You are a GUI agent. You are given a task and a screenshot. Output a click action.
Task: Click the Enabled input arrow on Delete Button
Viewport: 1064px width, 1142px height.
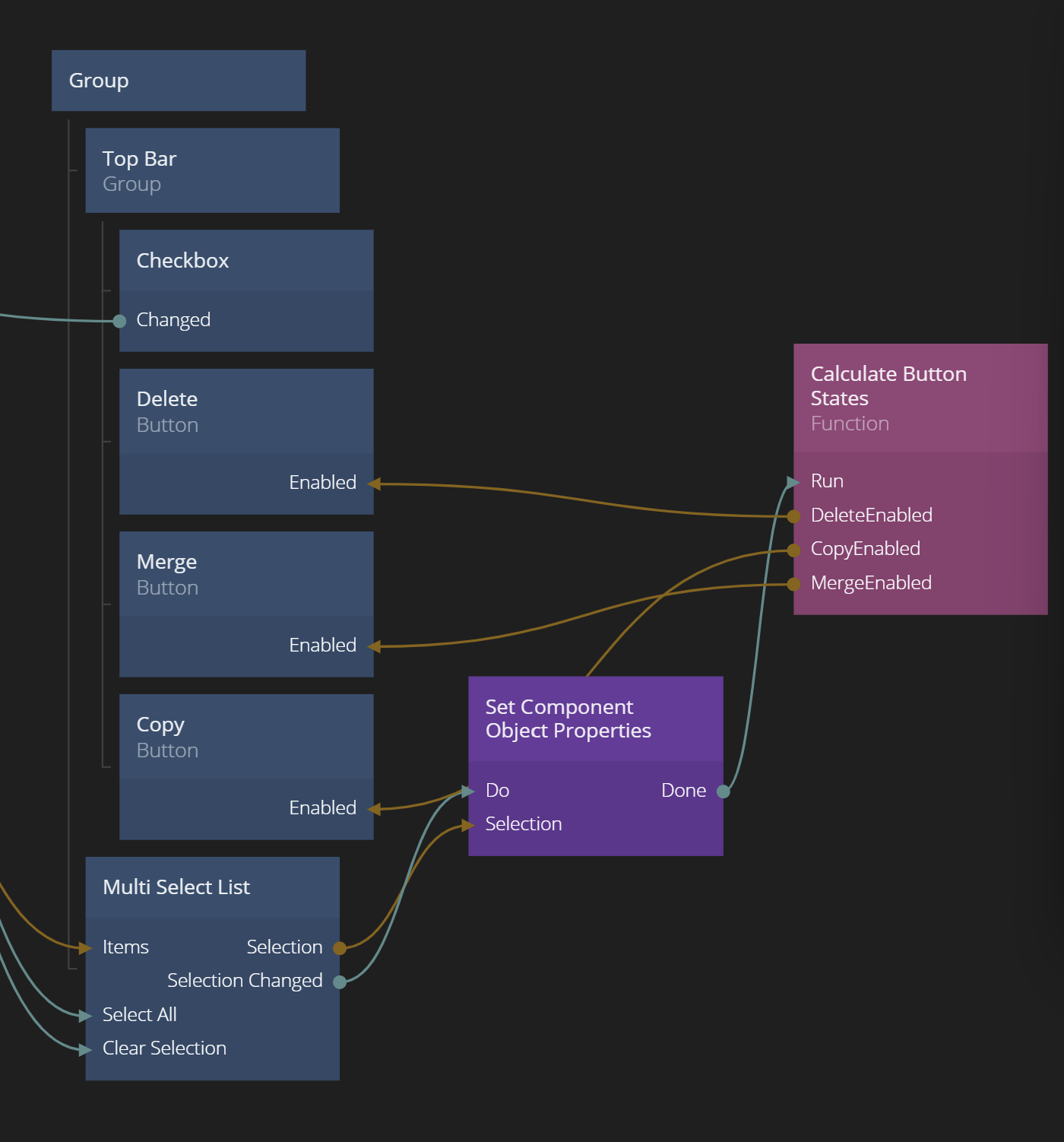click(374, 484)
